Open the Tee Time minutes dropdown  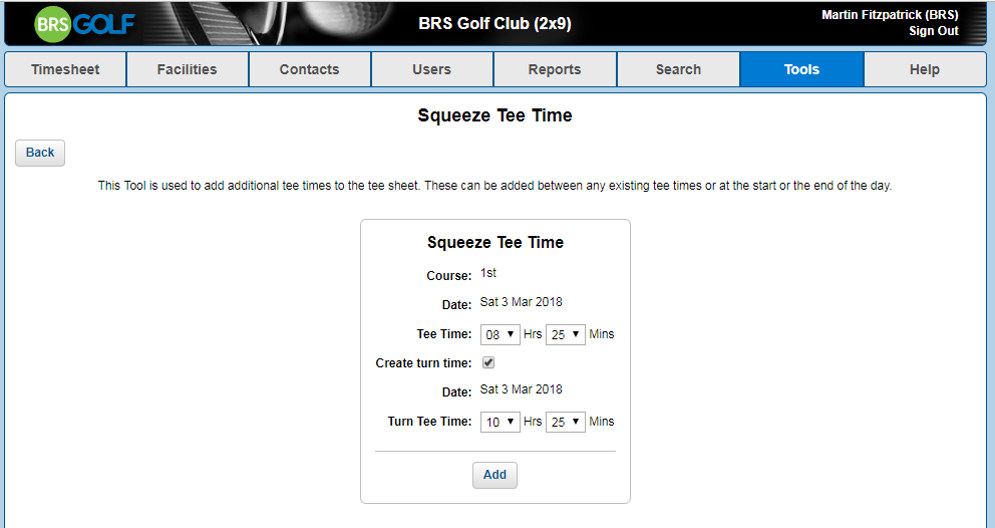click(565, 334)
